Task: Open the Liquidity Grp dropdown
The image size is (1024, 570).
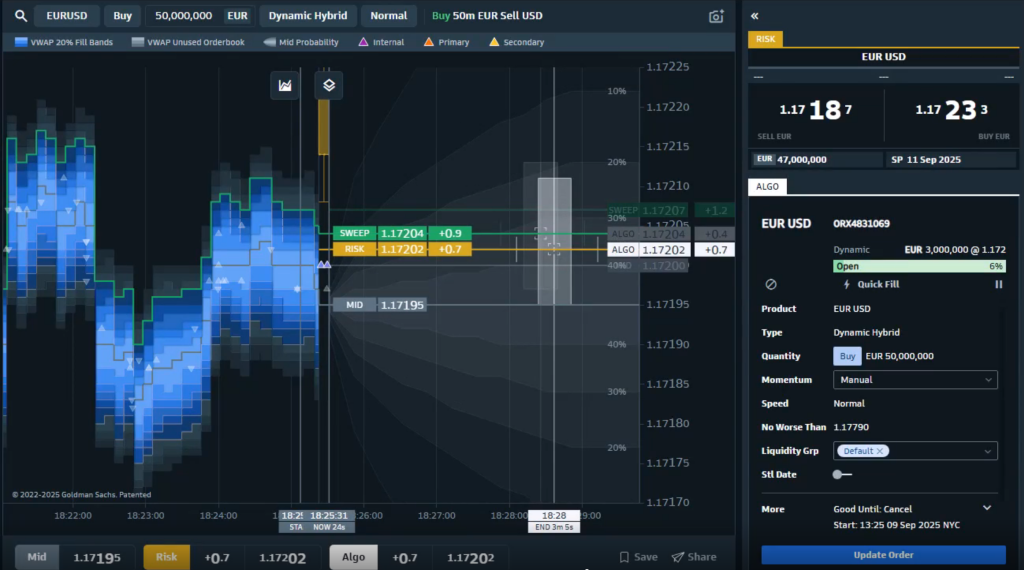Action: pos(914,451)
